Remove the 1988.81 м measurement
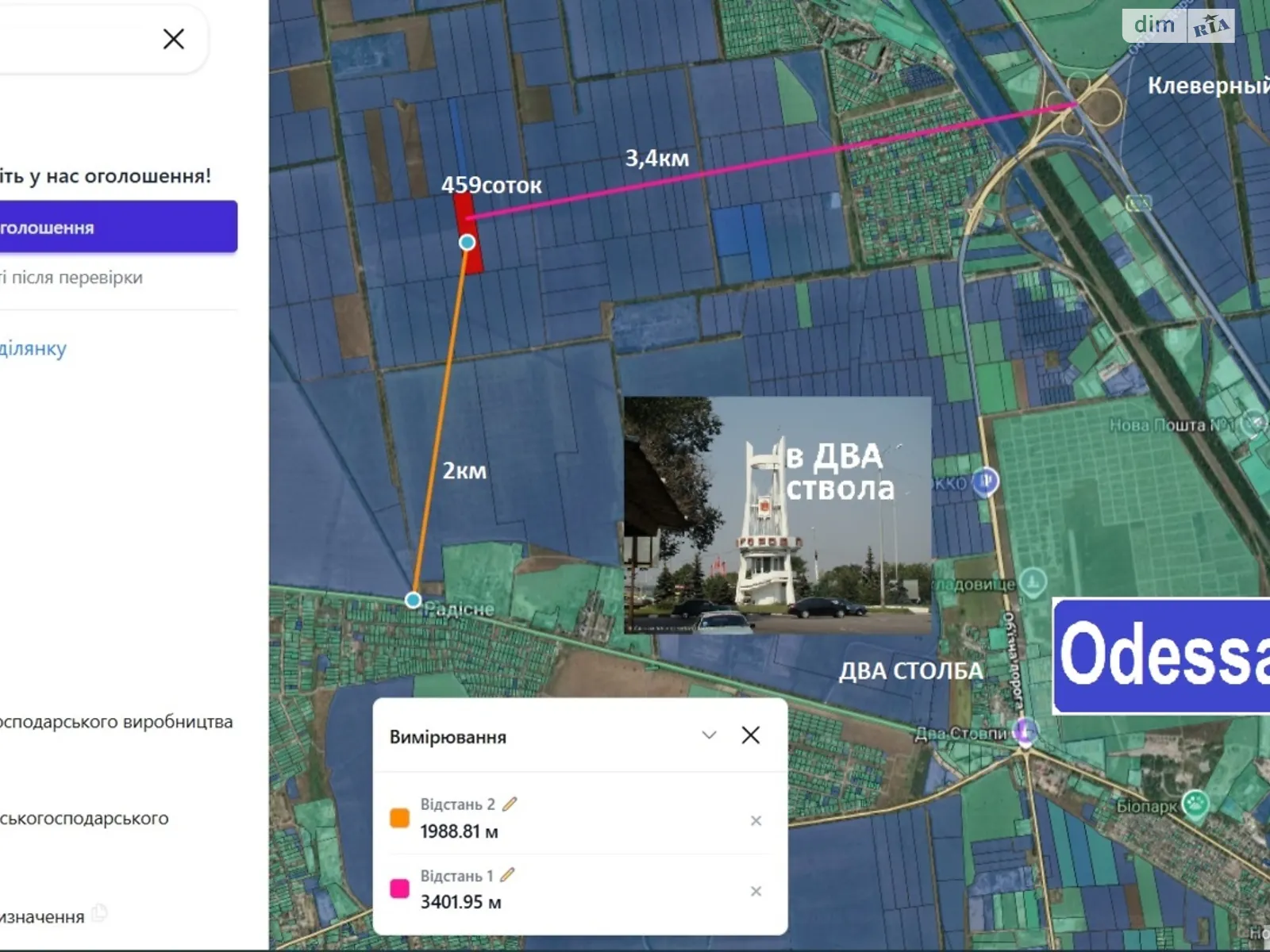 click(x=756, y=820)
